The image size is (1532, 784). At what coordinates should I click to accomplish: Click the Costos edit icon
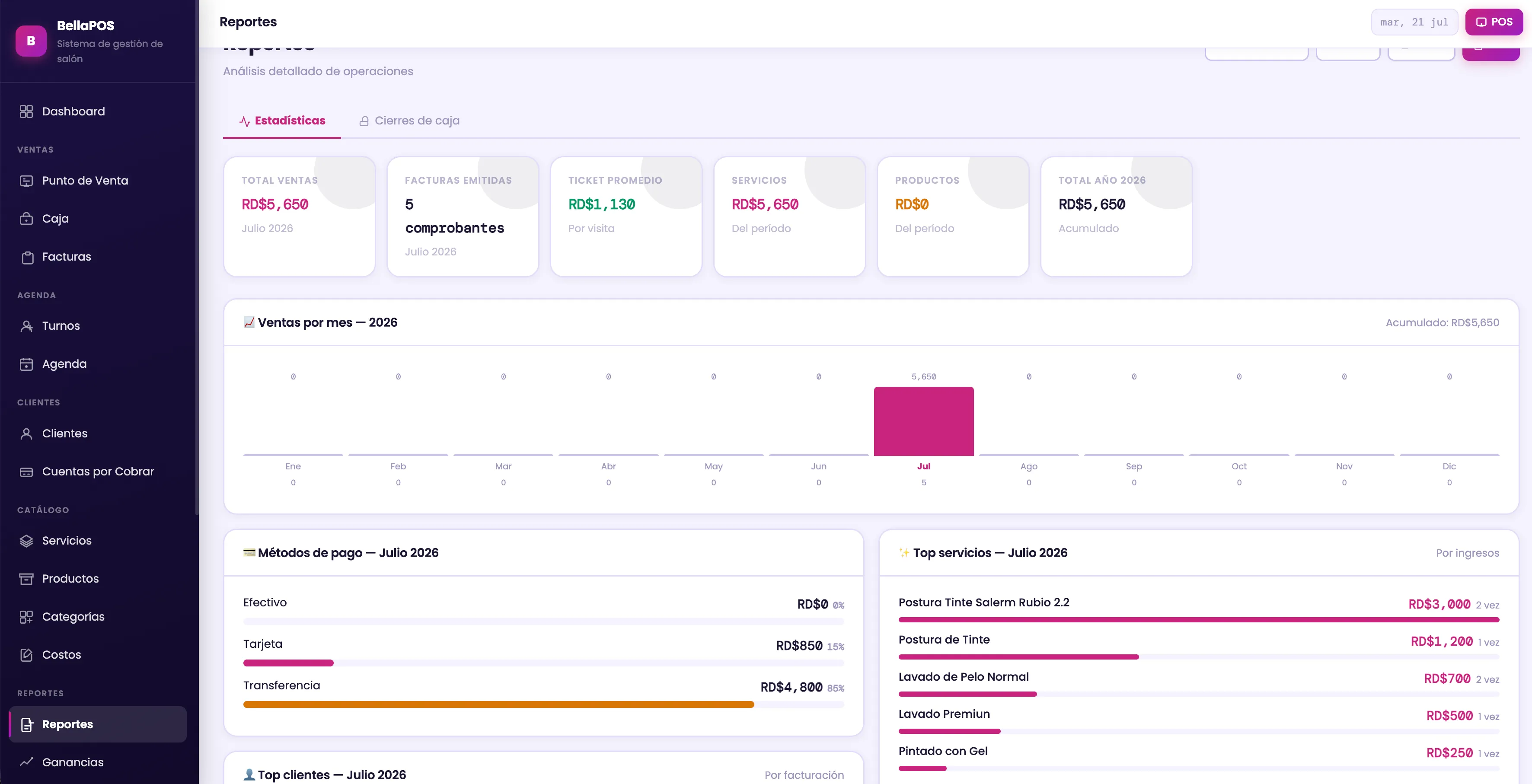[x=26, y=655]
